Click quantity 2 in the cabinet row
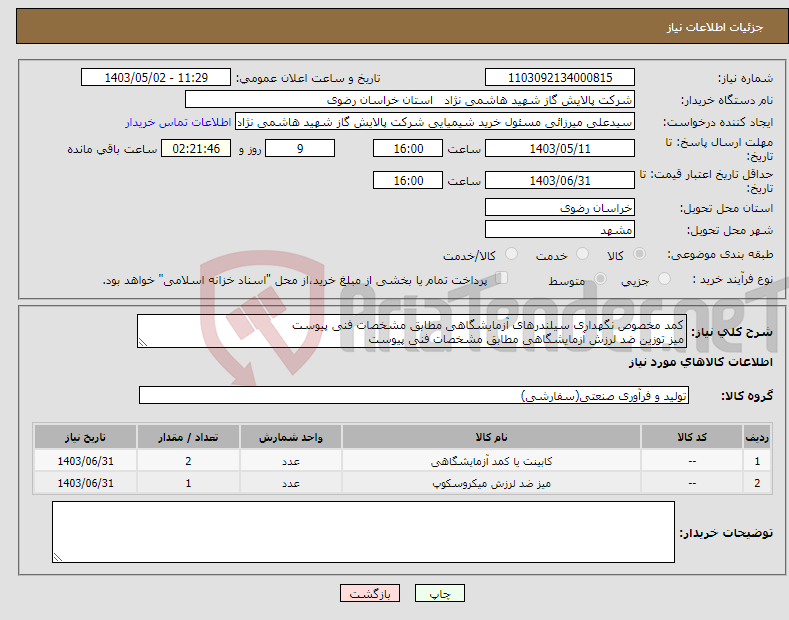The image size is (789, 620). click(x=188, y=461)
